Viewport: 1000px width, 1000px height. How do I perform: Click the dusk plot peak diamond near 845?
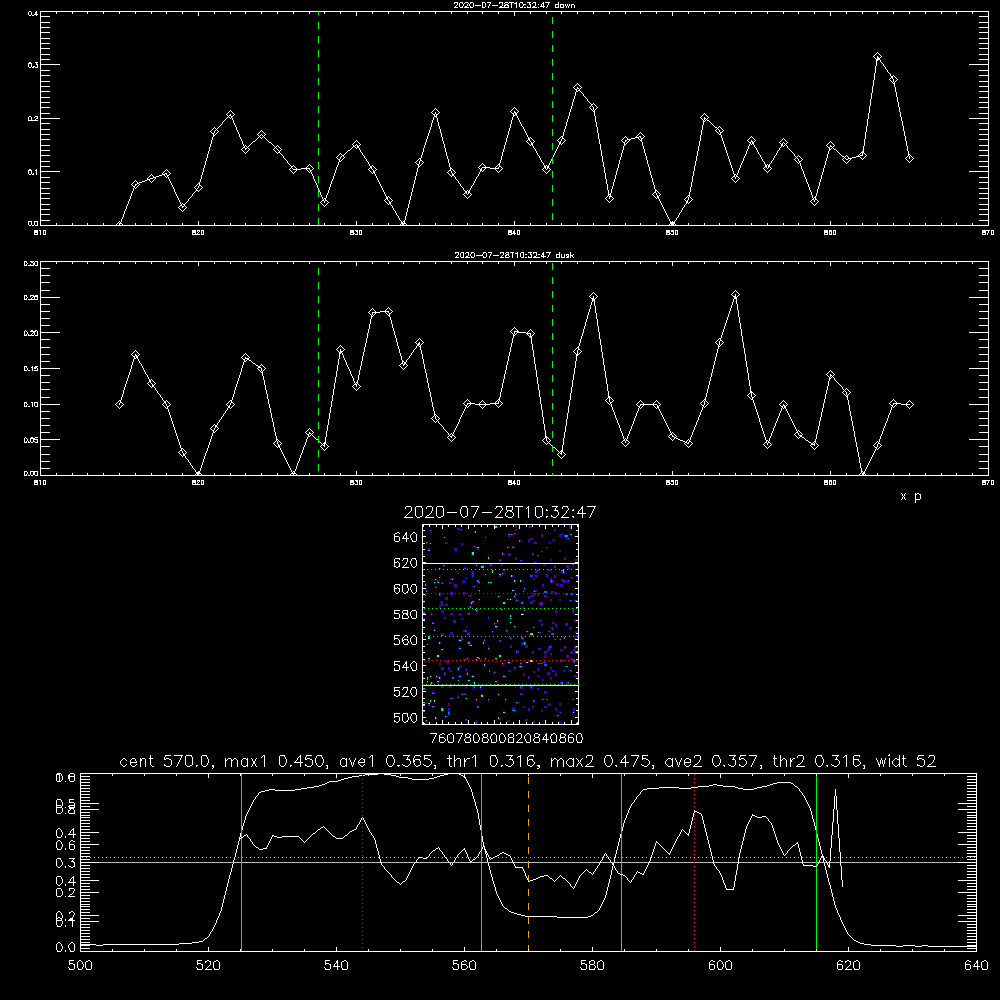coord(593,297)
